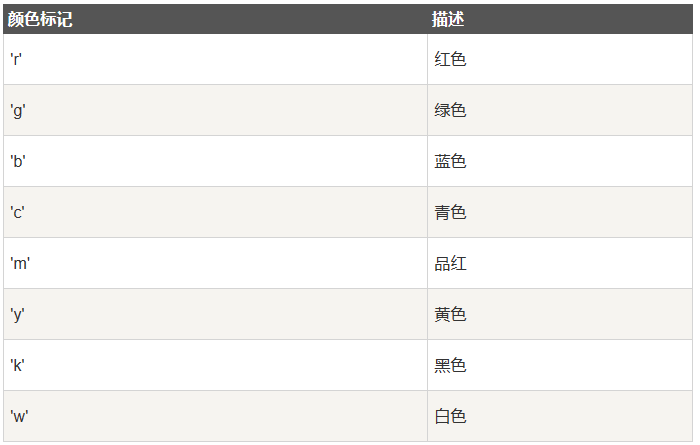Click the 描述 column header
This screenshot has width=700, height=445.
point(448,19)
